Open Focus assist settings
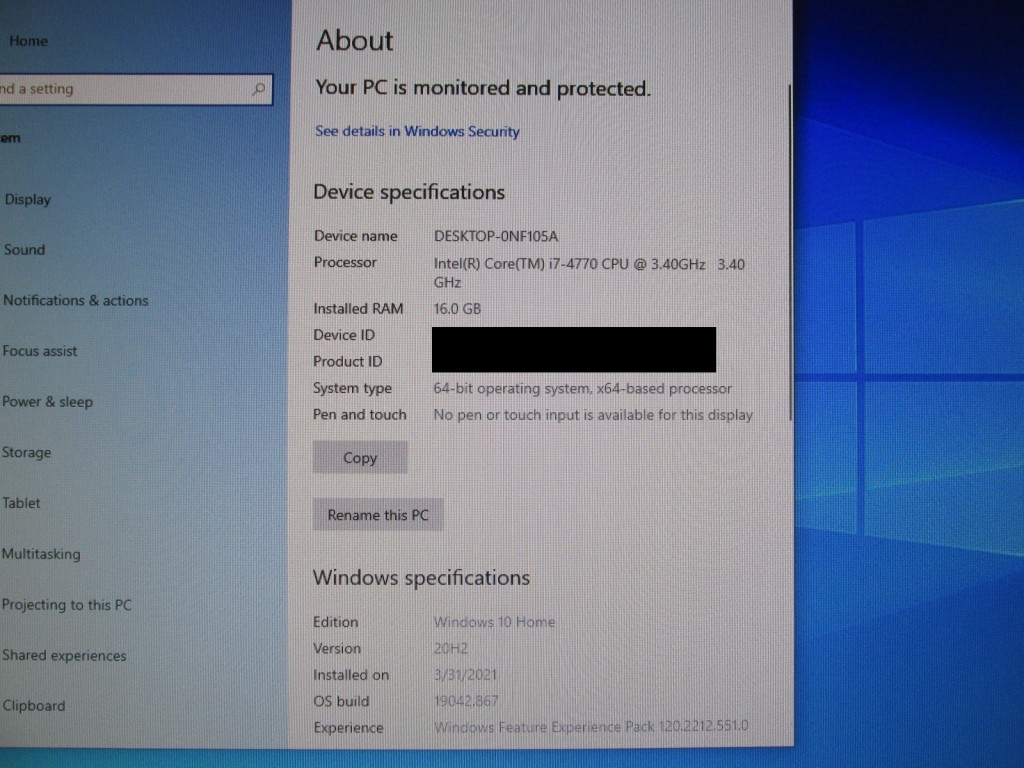 pyautogui.click(x=40, y=351)
